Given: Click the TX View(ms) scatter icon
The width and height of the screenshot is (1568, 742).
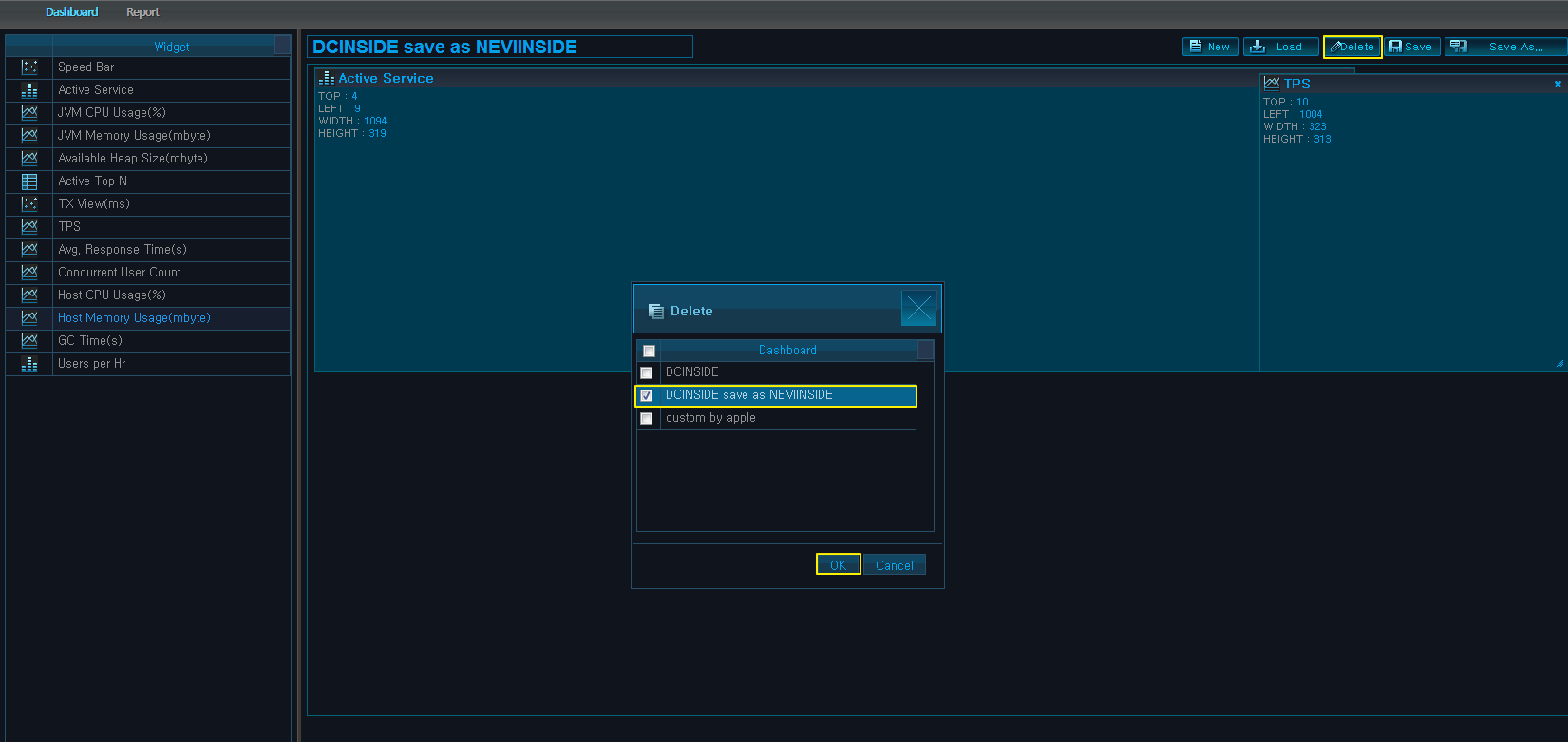Looking at the screenshot, I should (29, 204).
